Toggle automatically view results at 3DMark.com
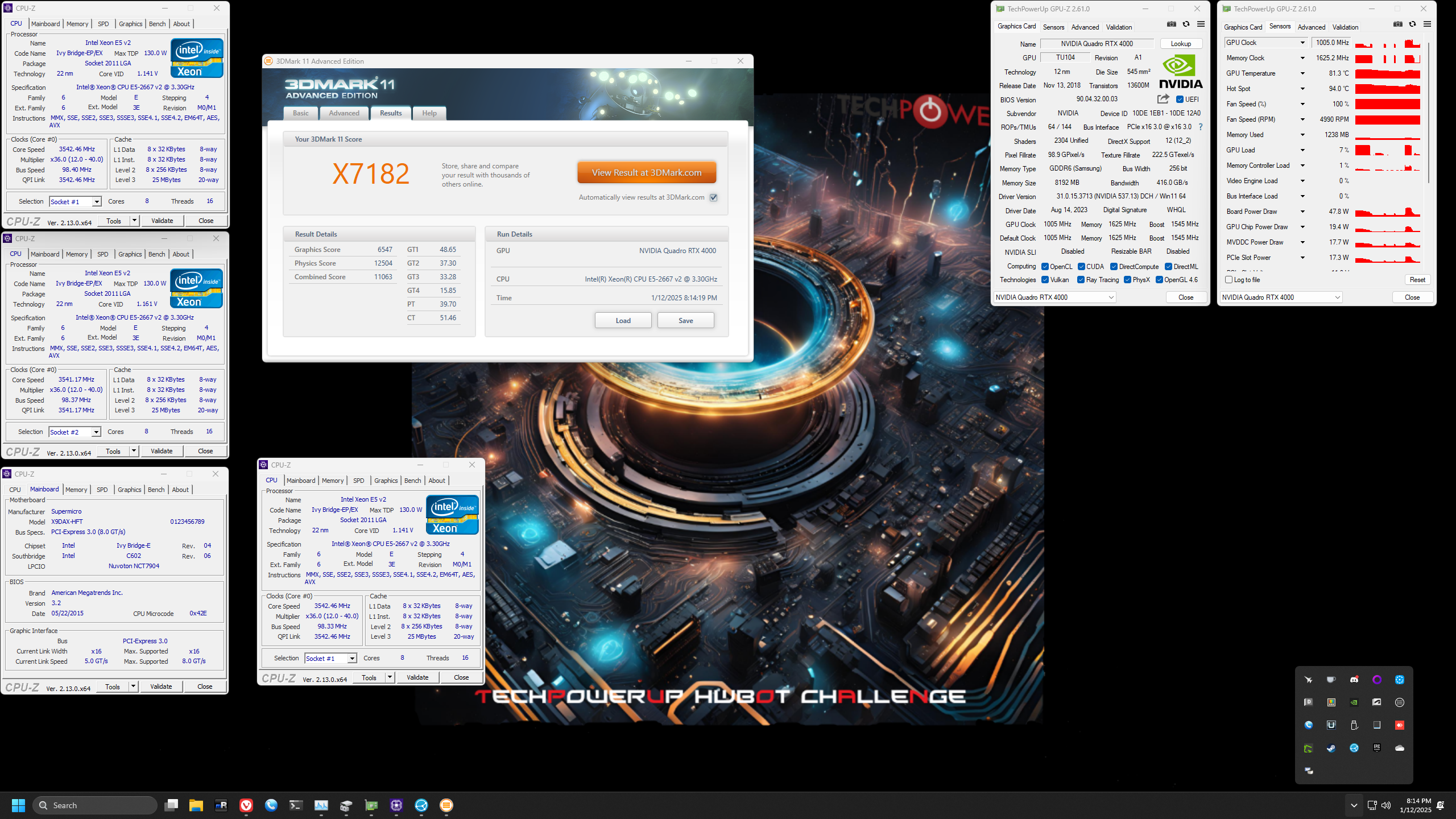The height and width of the screenshot is (819, 1456). pyautogui.click(x=714, y=197)
